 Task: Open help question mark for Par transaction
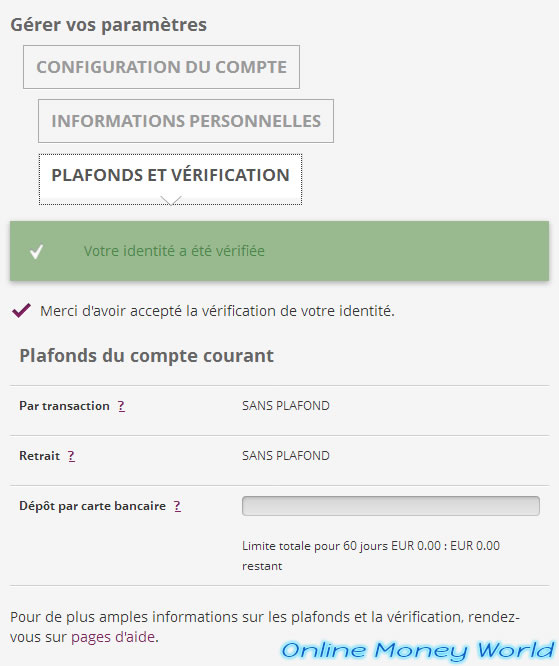tap(121, 406)
